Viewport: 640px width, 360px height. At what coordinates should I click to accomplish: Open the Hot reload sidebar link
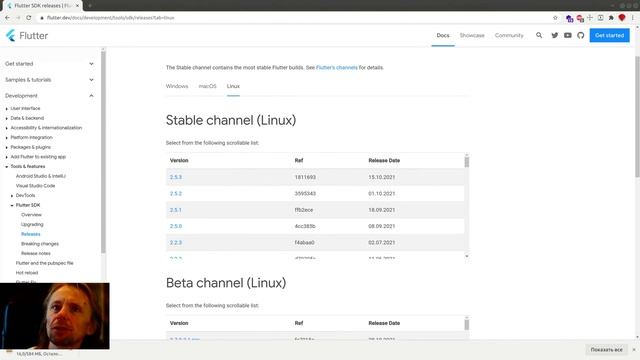[x=27, y=273]
